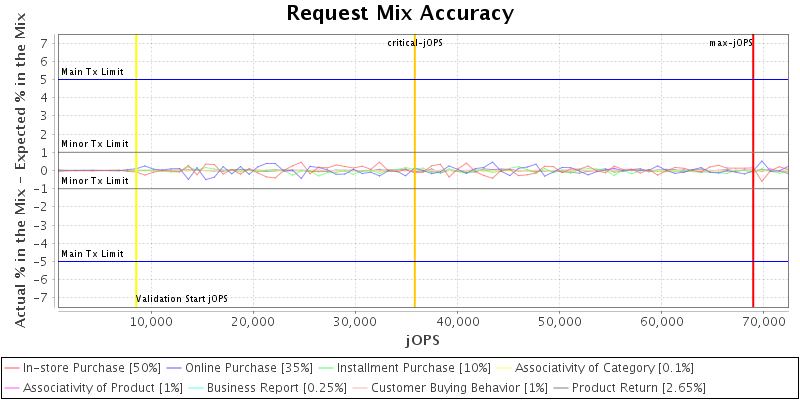Click the red In-store Purchase legend line swatch
The width and height of the screenshot is (800, 400).
(x=12, y=368)
